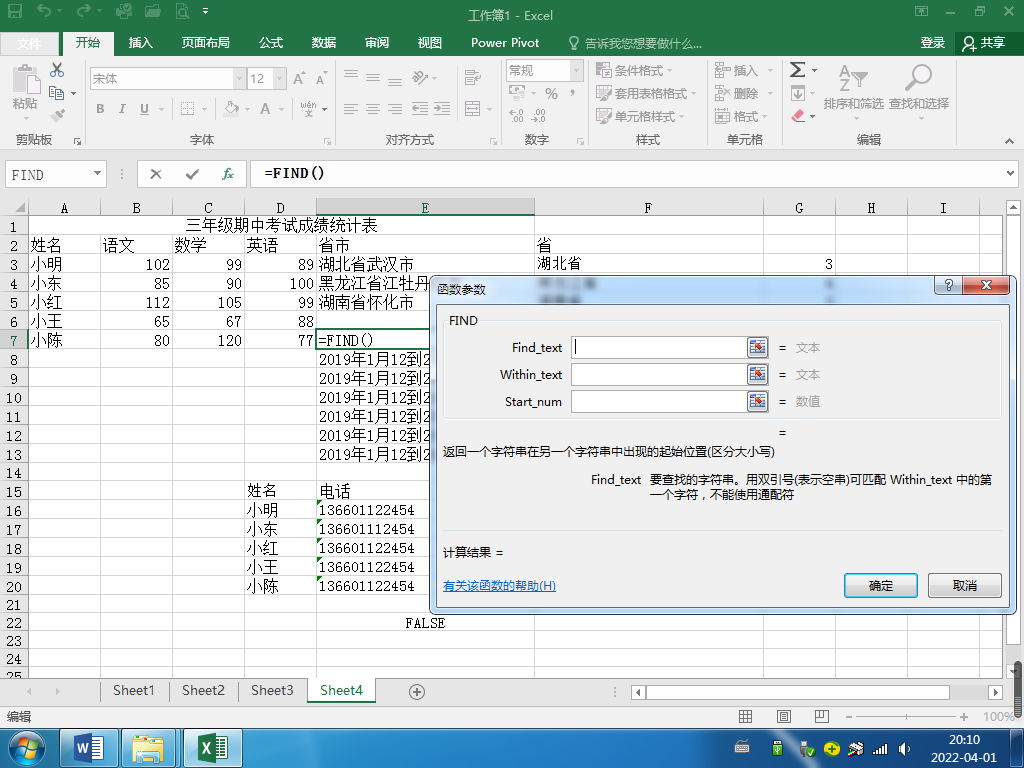Open the Data ribbon tab
Image resolution: width=1024 pixels, height=768 pixels.
pos(324,43)
